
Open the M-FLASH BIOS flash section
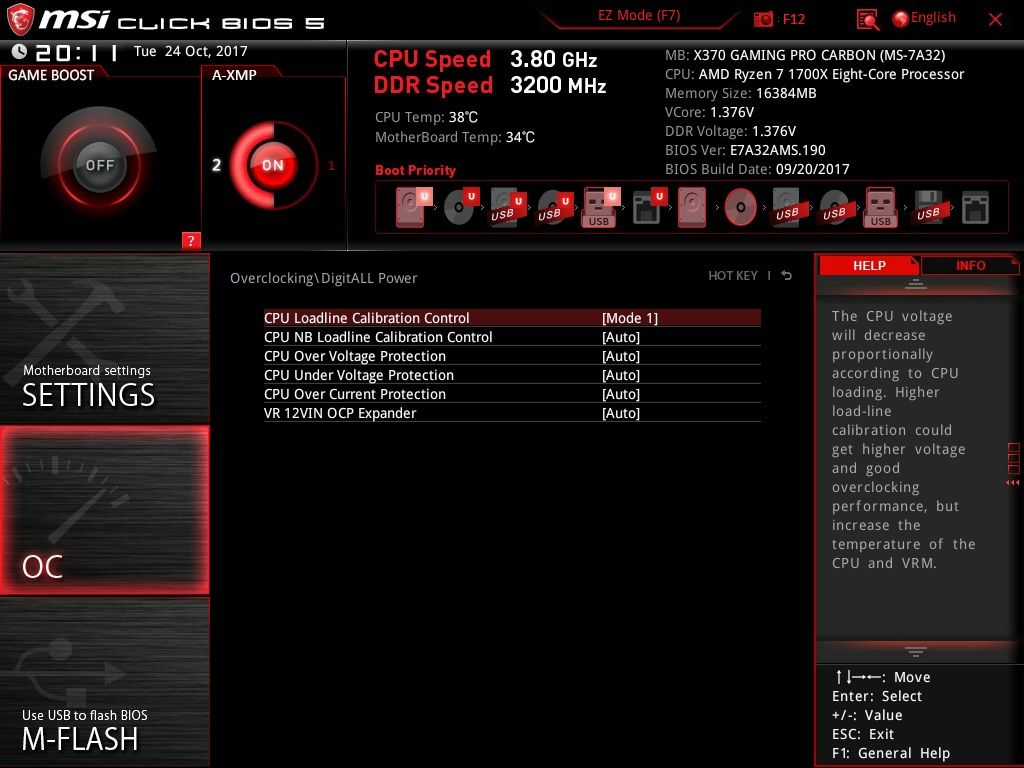pyautogui.click(x=104, y=682)
